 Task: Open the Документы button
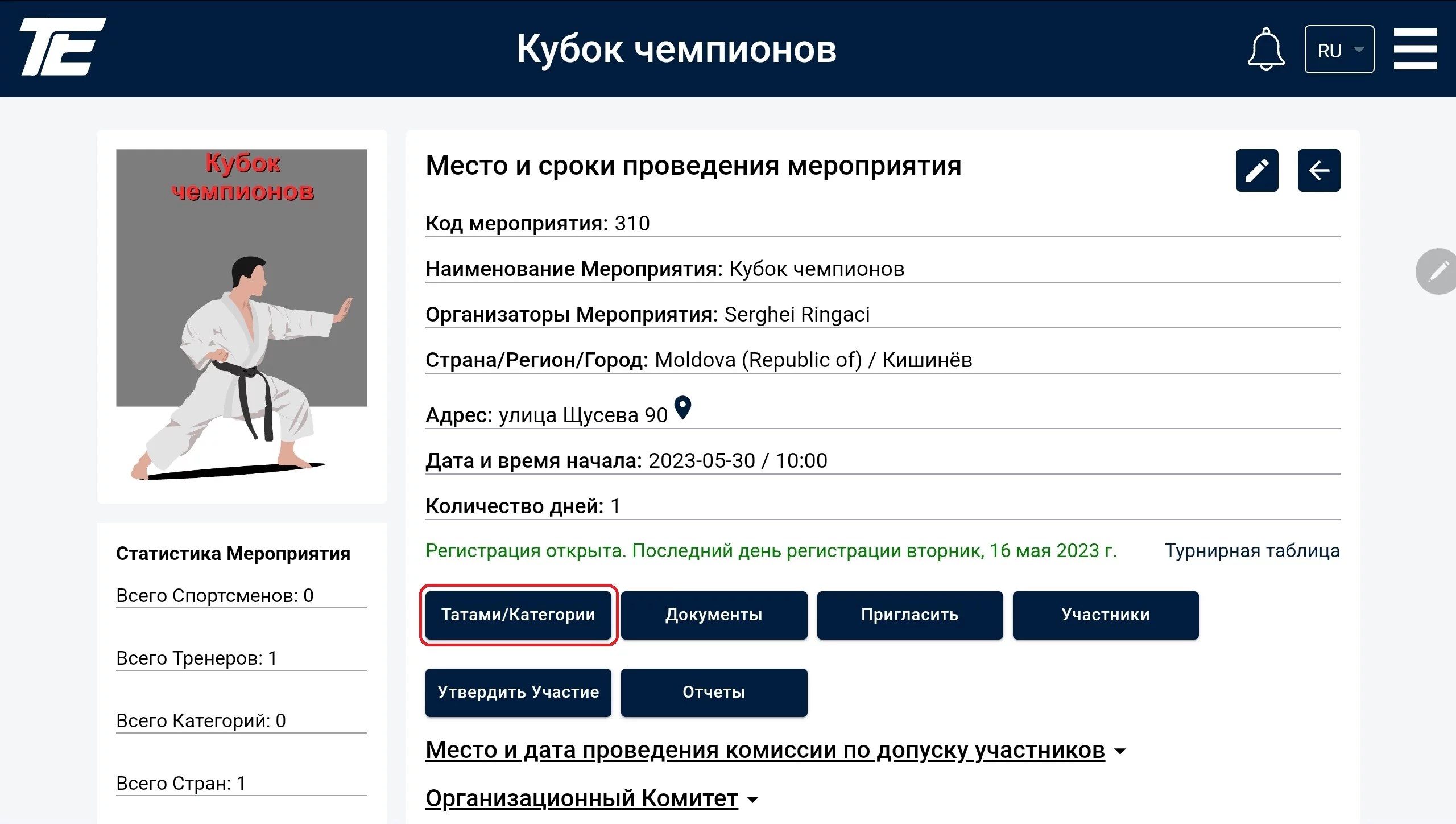tap(714, 615)
